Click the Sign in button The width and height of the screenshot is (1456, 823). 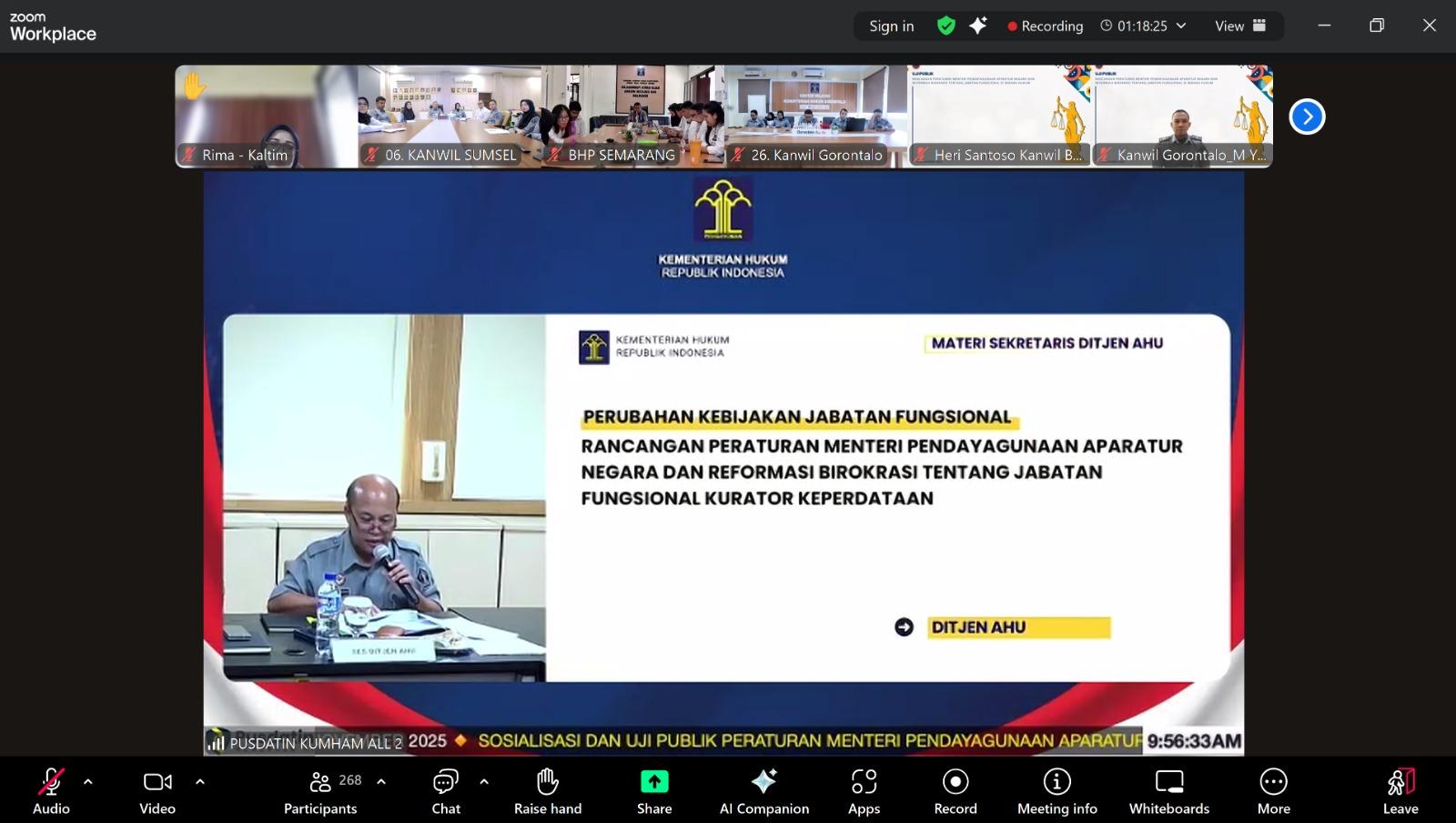click(x=891, y=25)
